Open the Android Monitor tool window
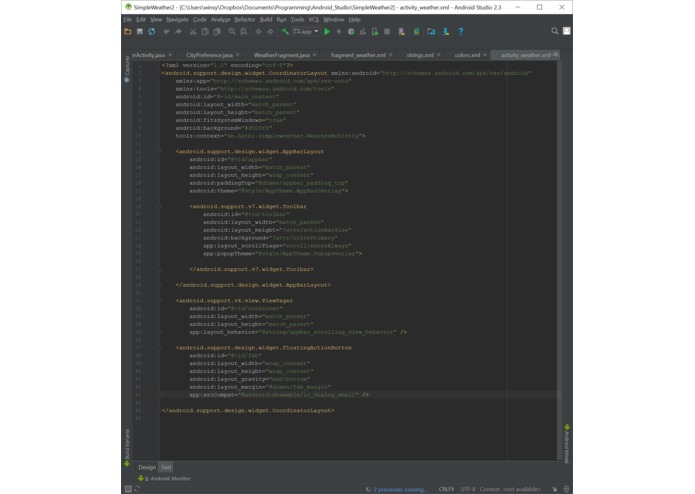Screen dimensions: 695x494 pyautogui.click(x=164, y=478)
